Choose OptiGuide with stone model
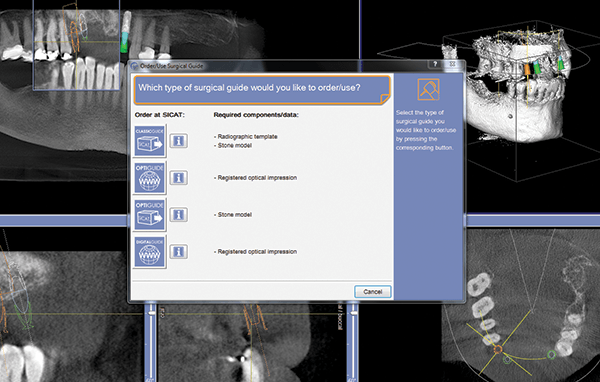 click(150, 215)
